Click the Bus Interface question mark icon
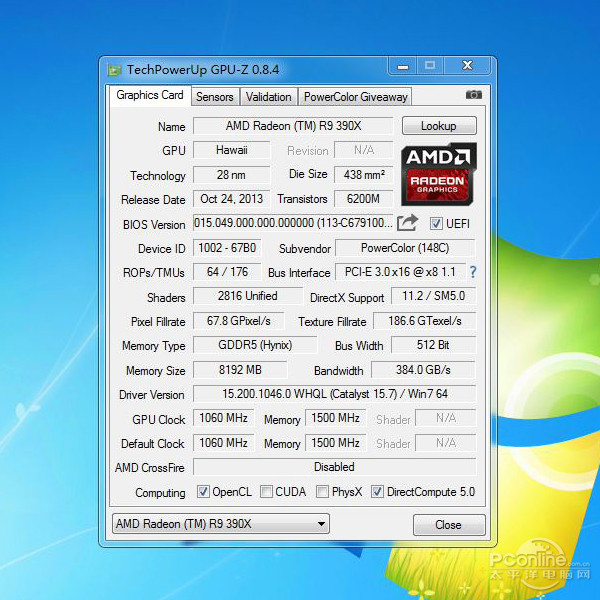The width and height of the screenshot is (600, 600). [473, 272]
